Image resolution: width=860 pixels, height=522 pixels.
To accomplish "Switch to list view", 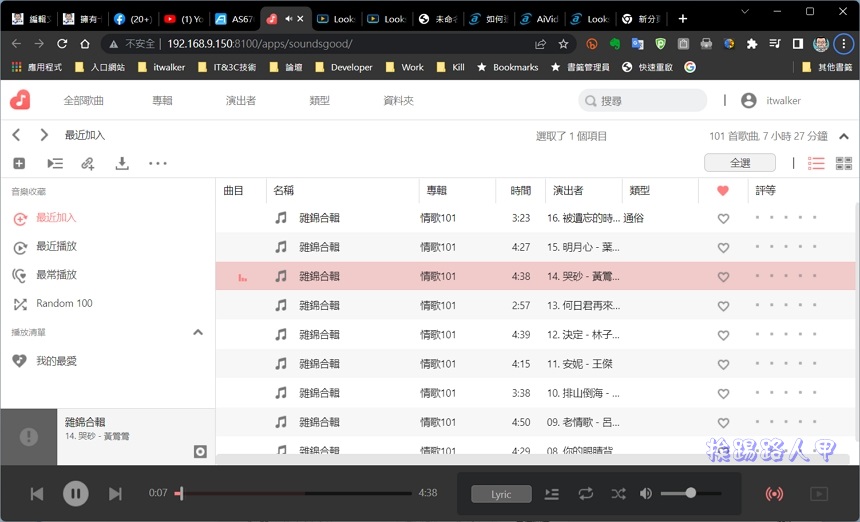I will point(816,163).
